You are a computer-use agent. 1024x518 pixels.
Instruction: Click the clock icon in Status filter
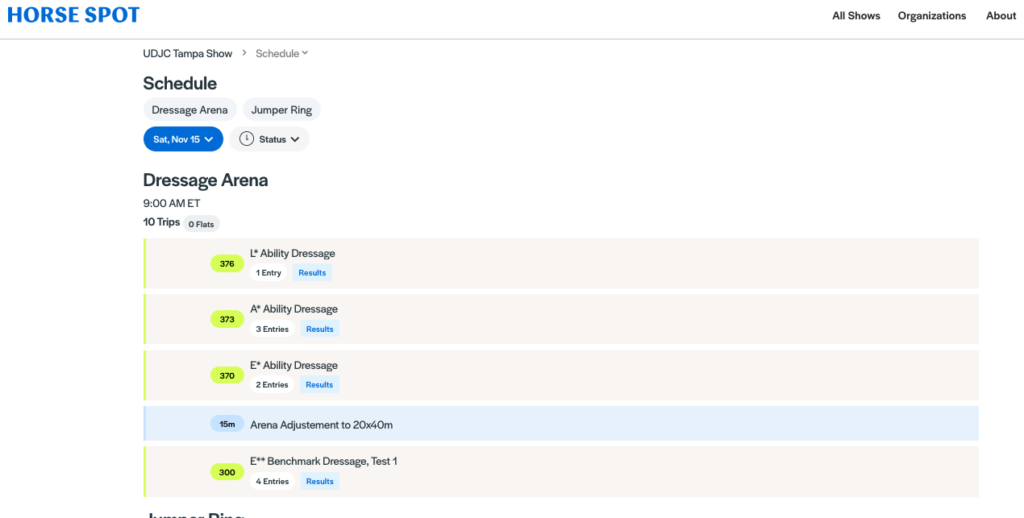[246, 139]
